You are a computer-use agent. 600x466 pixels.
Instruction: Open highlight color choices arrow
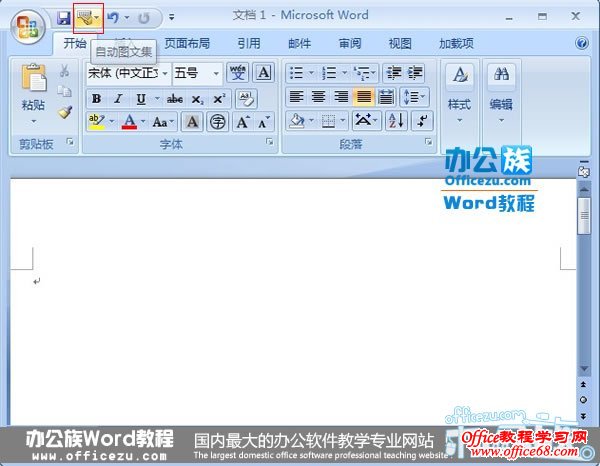(112, 121)
